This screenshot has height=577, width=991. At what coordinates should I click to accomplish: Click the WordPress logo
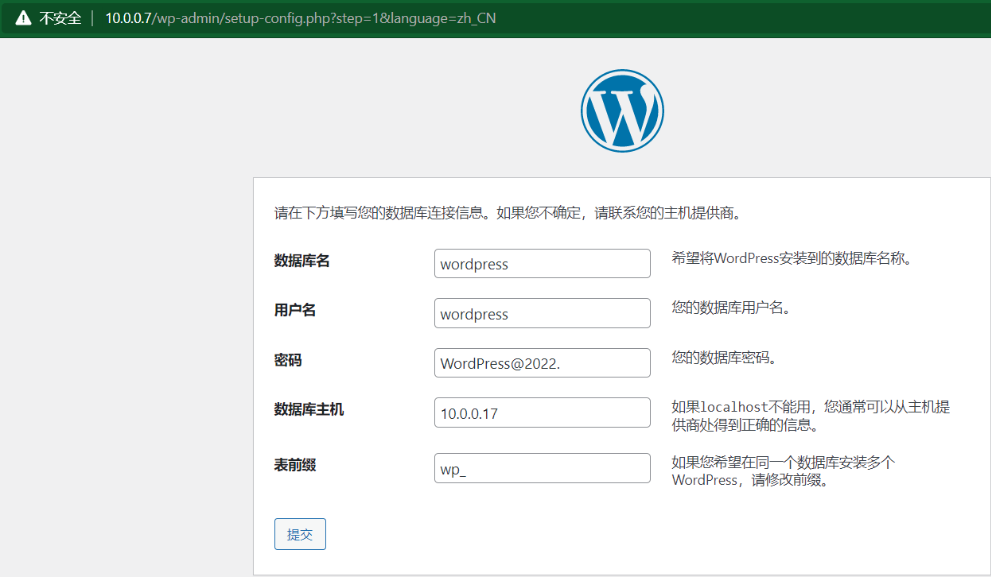pos(623,111)
